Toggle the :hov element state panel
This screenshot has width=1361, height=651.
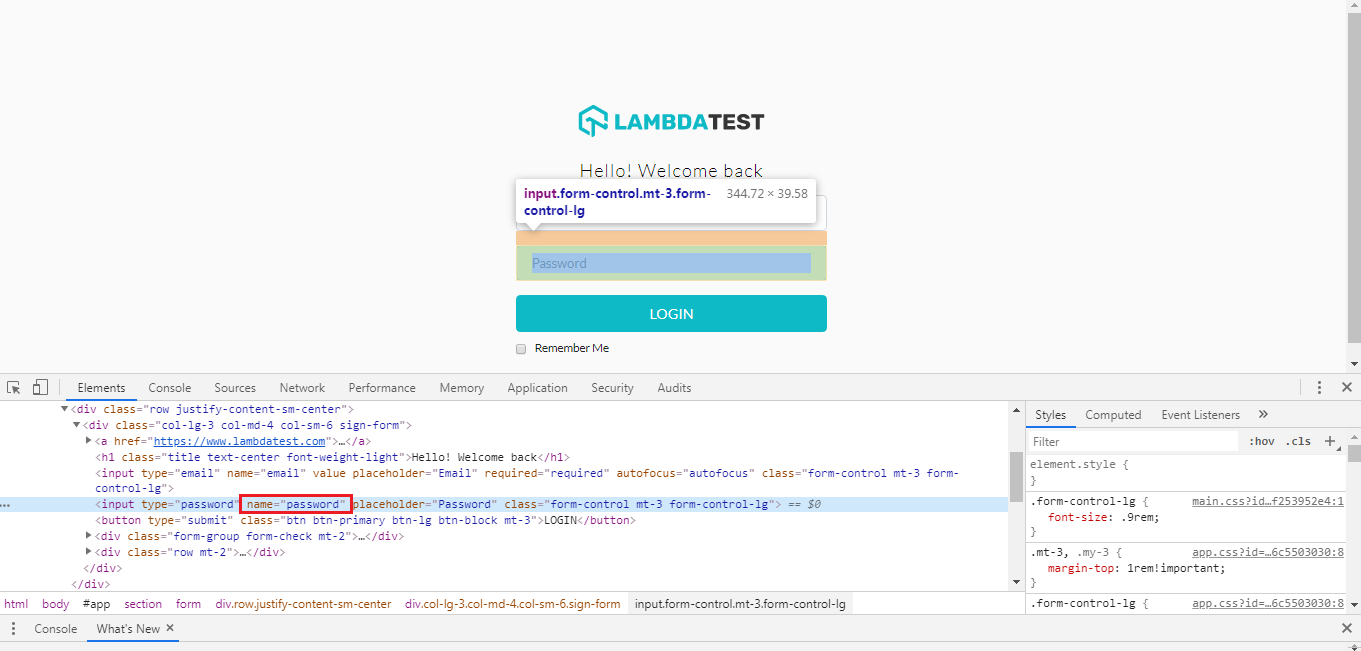[1261, 441]
